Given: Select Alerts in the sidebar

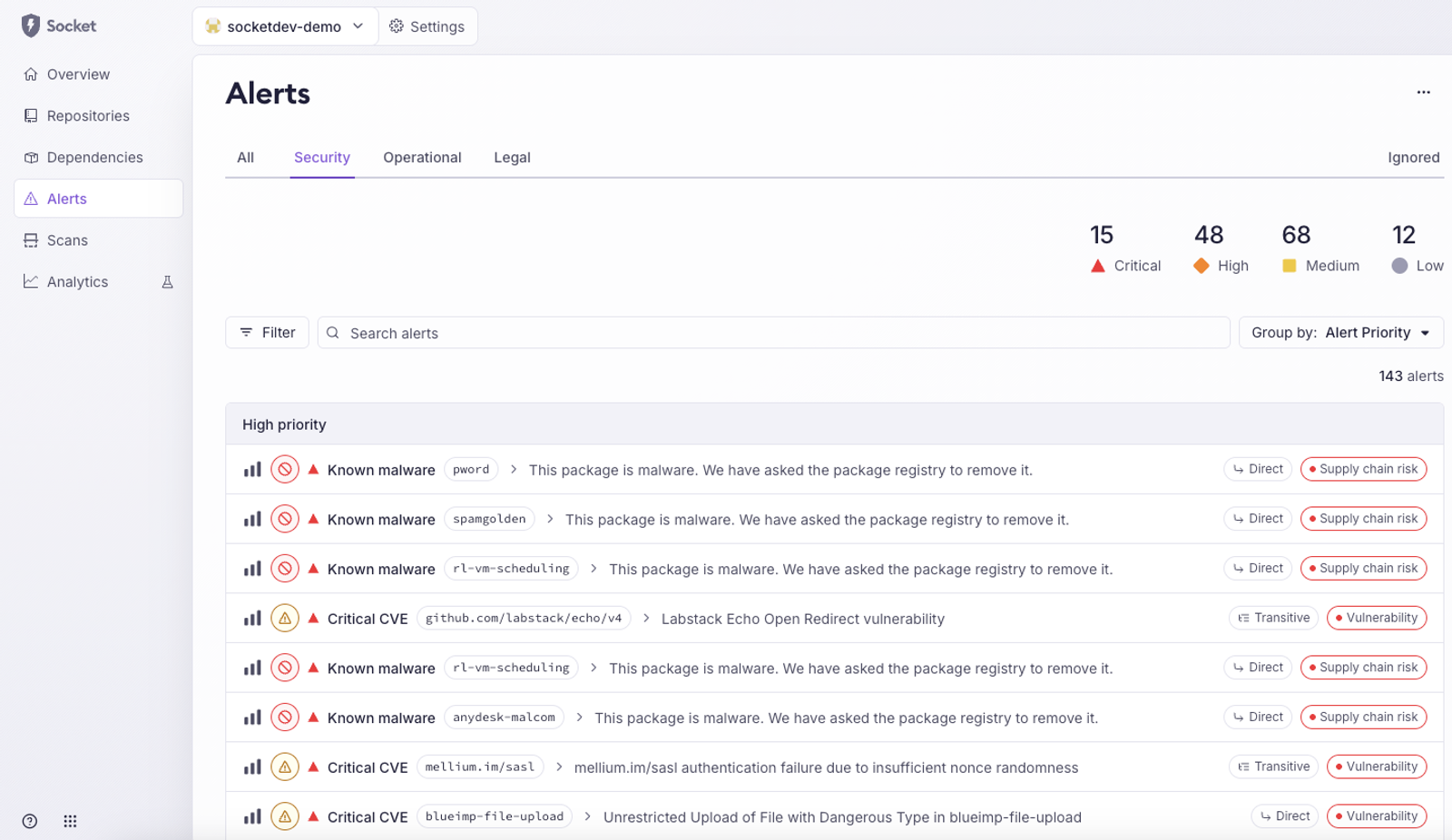Looking at the screenshot, I should point(98,199).
